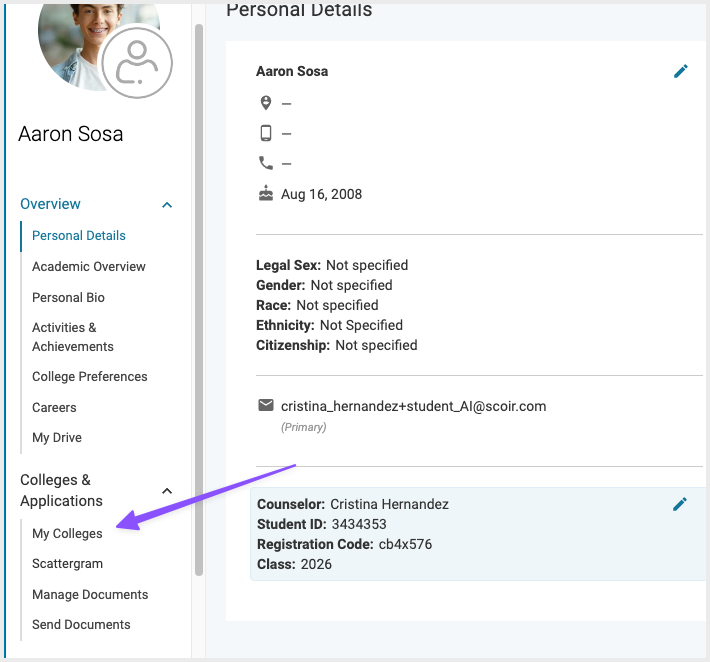This screenshot has height=662, width=710.
Task: Edit the counselor info with pencil icon
Action: [x=680, y=504]
